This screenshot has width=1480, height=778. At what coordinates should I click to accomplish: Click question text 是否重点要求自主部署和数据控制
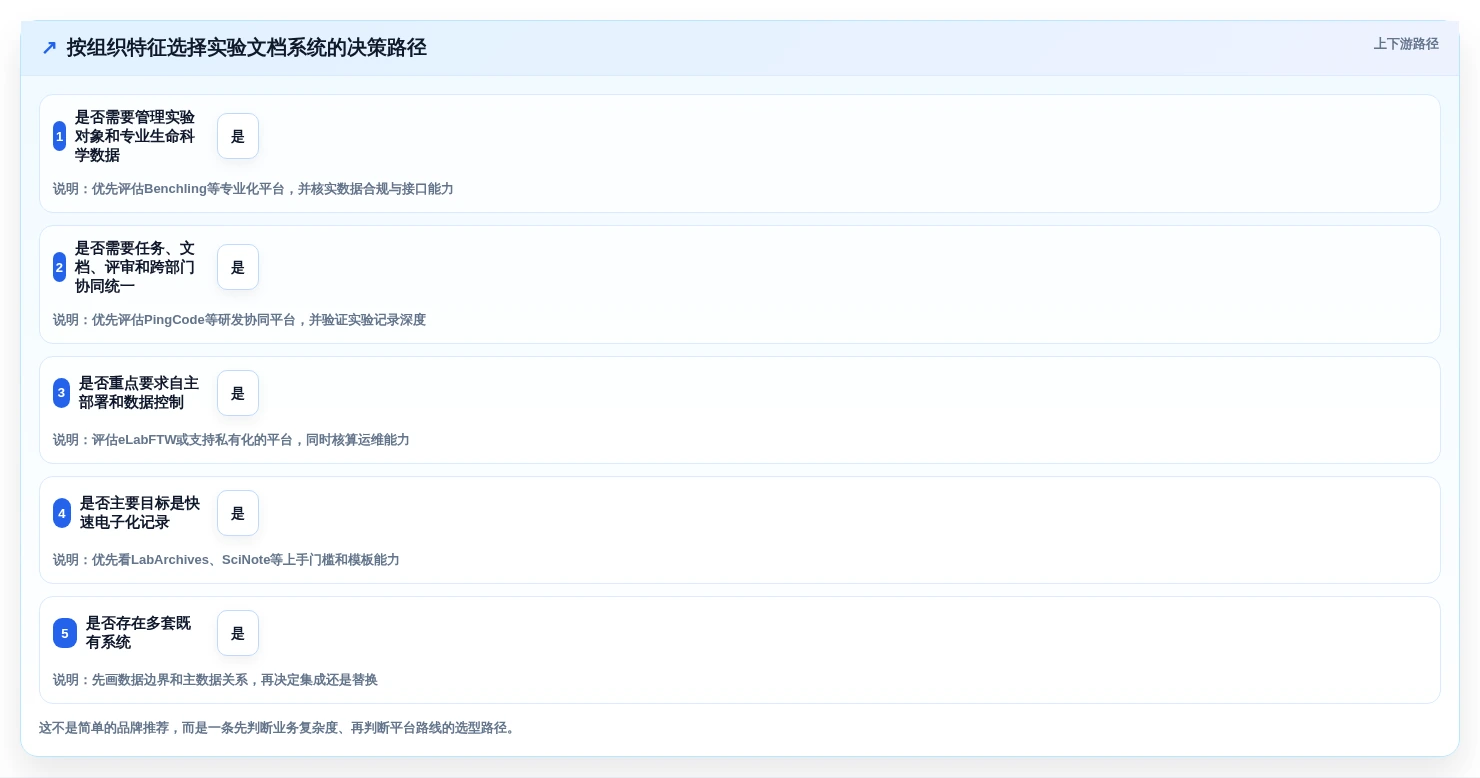click(139, 393)
